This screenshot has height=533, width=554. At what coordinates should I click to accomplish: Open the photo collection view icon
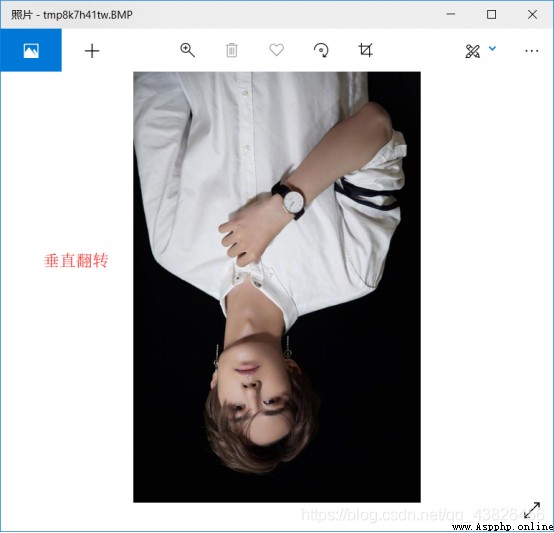31,51
